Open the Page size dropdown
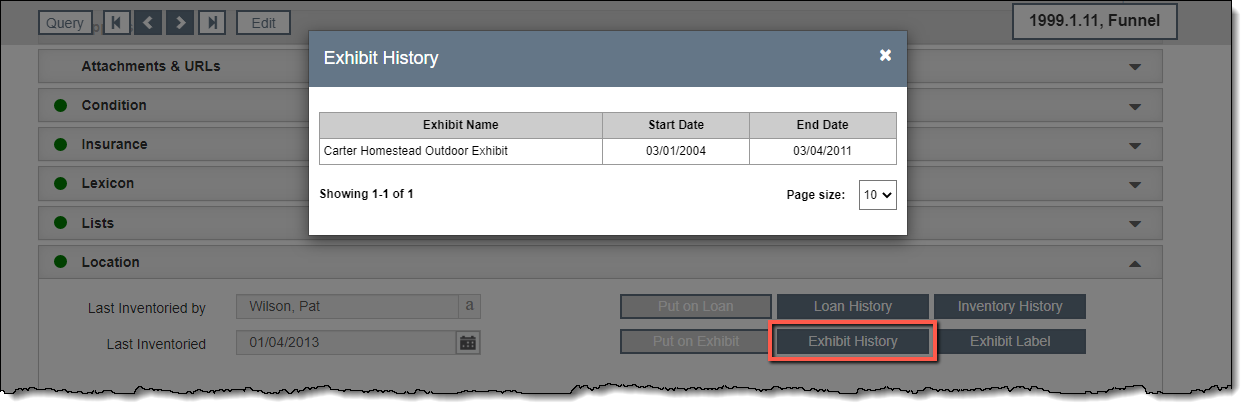 877,195
